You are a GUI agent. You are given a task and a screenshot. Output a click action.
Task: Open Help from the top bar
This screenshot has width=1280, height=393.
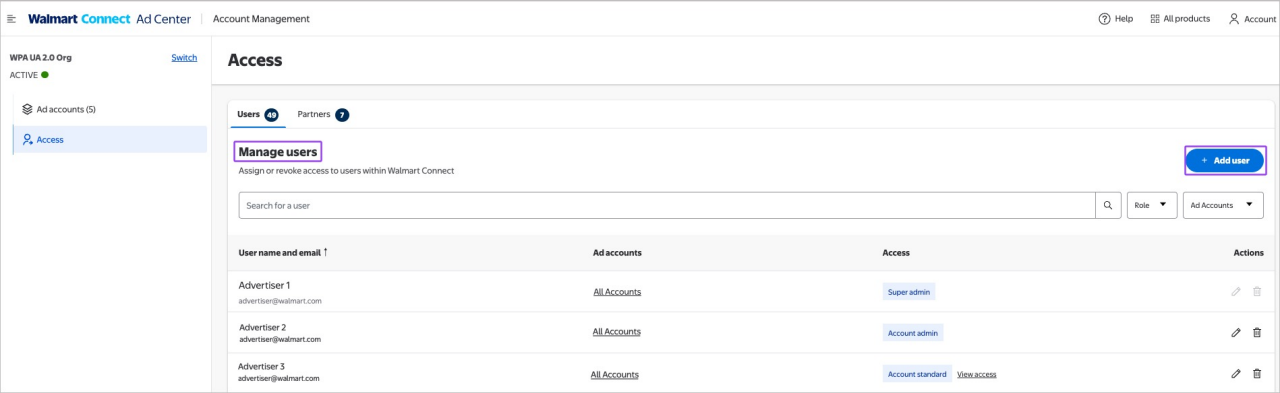(1116, 19)
